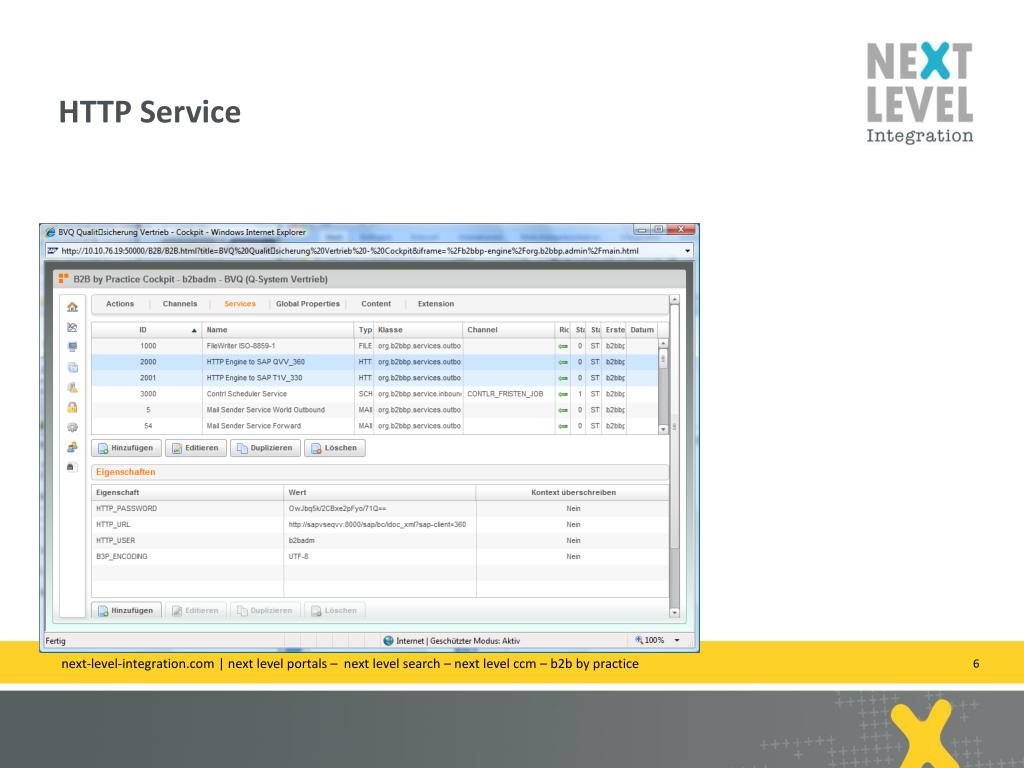Image resolution: width=1024 pixels, height=768 pixels.
Task: Click green arrow in Mail Sender Service Forward row
Action: 563,426
